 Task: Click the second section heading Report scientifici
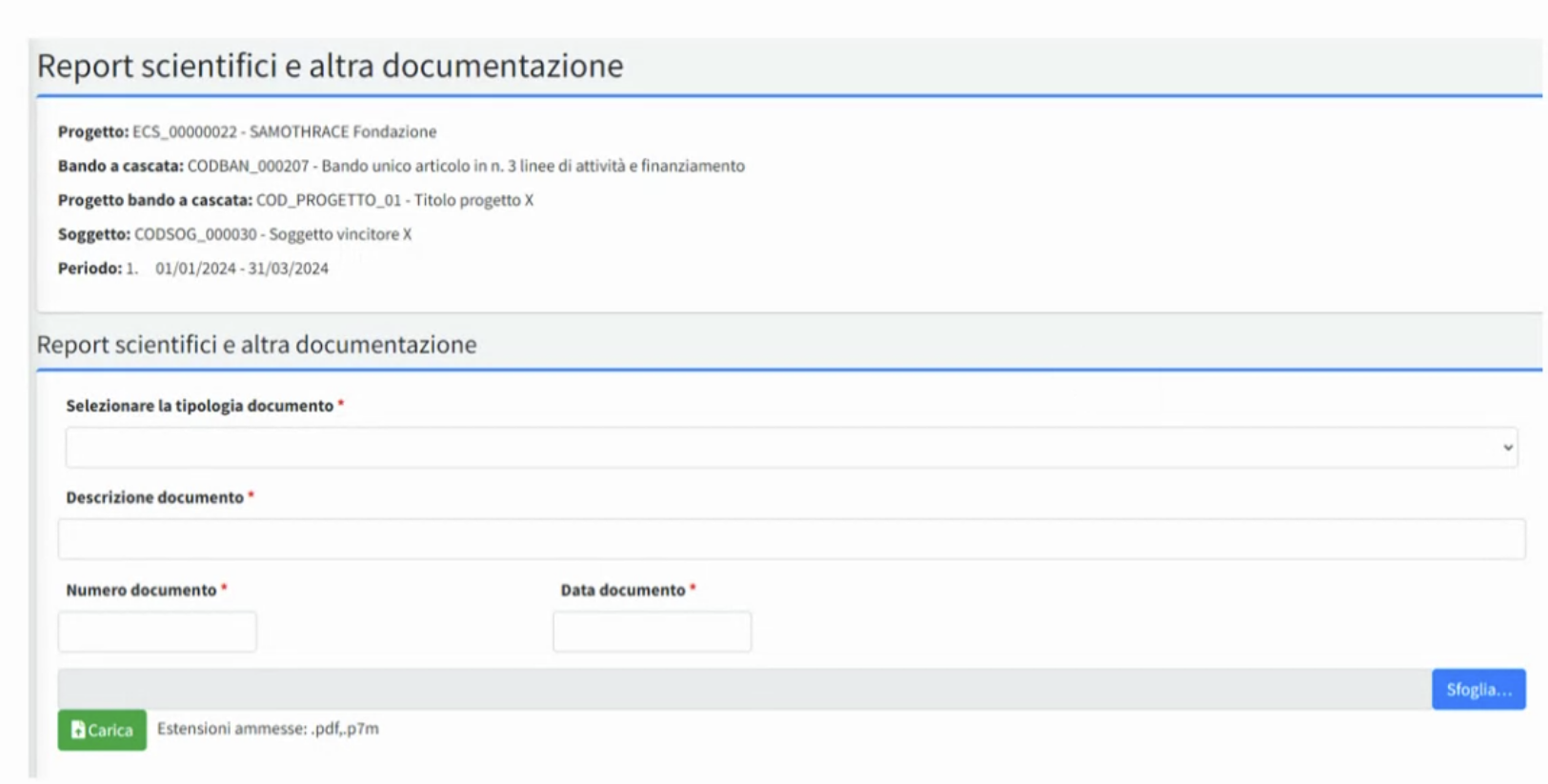click(x=256, y=345)
